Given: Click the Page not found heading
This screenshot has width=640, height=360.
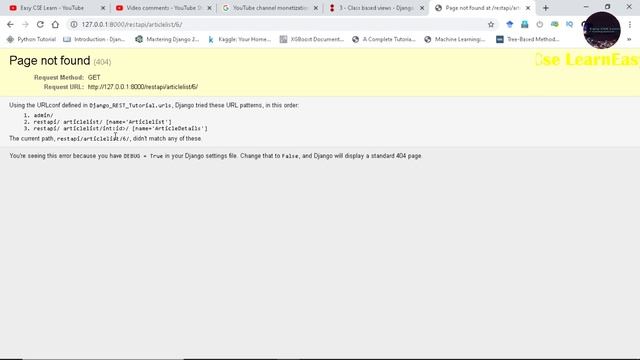Looking at the screenshot, I should [x=49, y=61].
